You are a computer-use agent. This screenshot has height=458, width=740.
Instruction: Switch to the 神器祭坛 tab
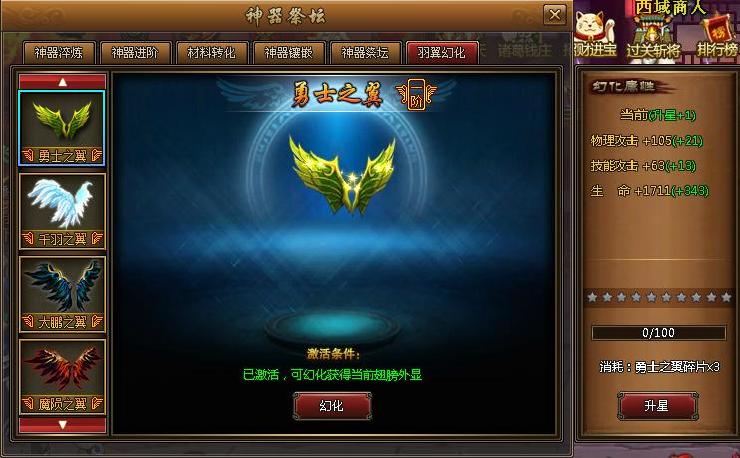point(365,52)
